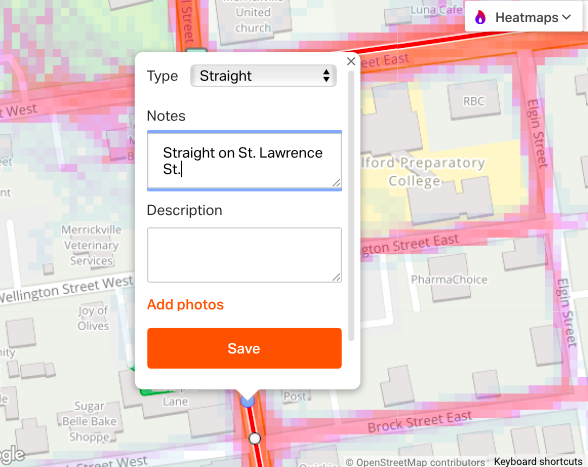This screenshot has height=467, width=588.
Task: Select the blue route point marker
Action: (x=248, y=401)
